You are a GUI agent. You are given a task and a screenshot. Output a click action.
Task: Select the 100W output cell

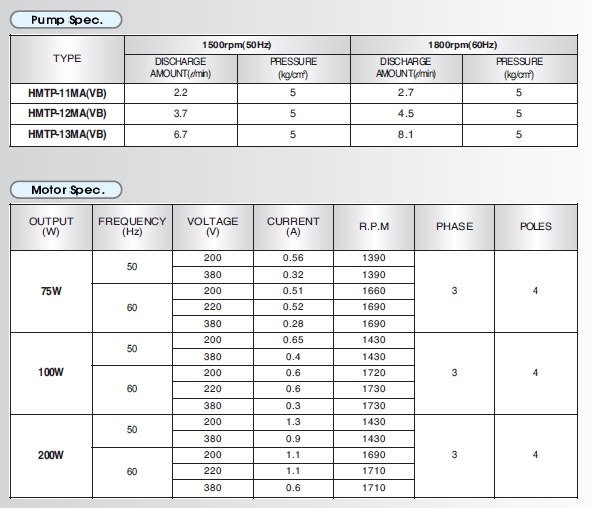click(x=51, y=373)
